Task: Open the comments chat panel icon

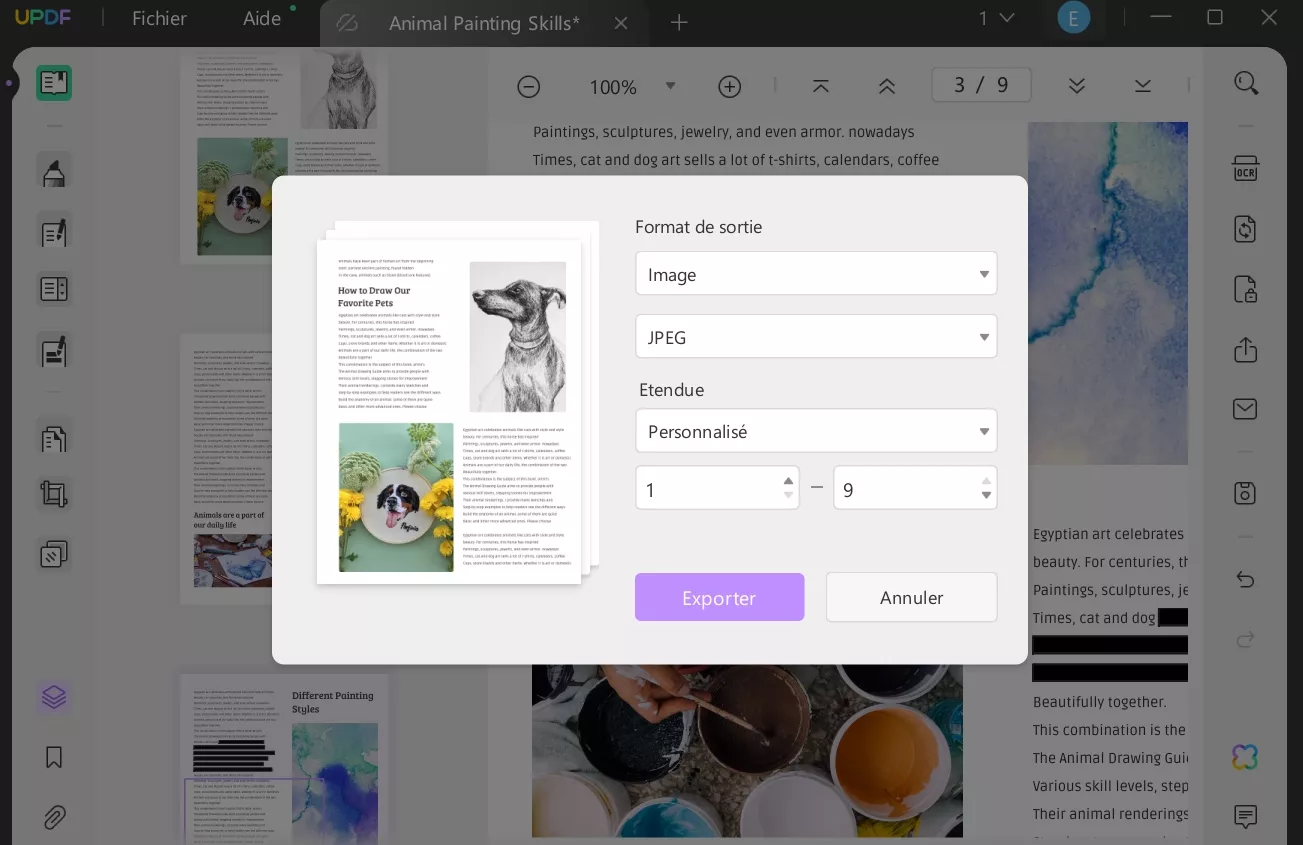Action: point(1245,817)
